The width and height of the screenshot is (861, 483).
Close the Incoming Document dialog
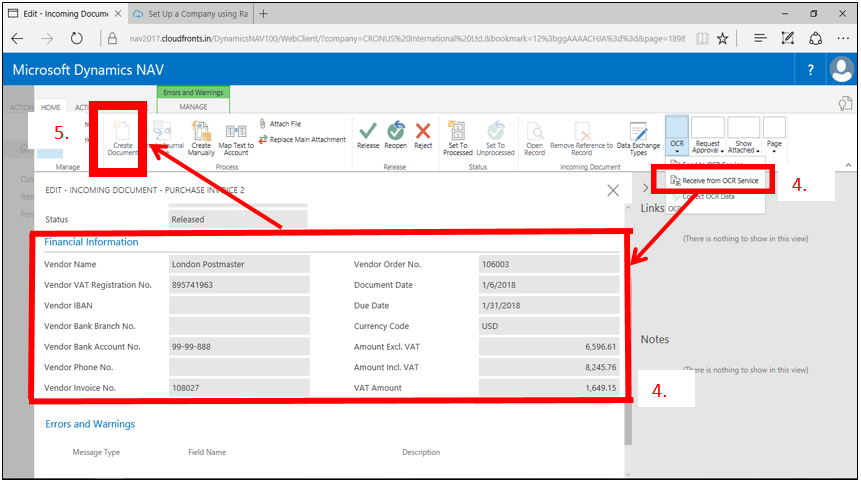(613, 190)
